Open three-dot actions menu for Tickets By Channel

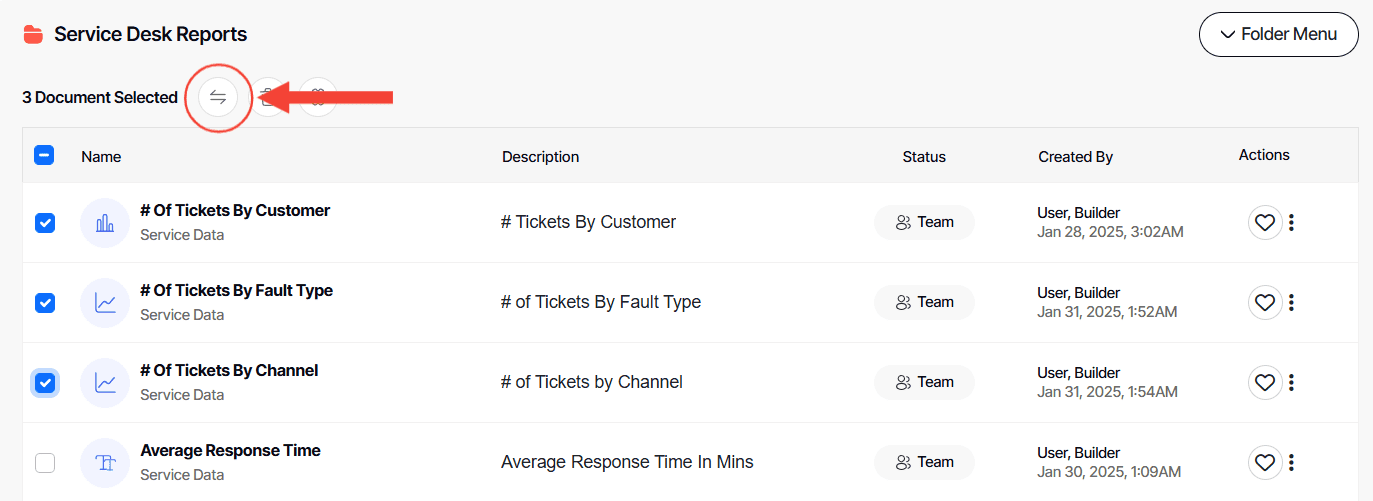click(1292, 382)
